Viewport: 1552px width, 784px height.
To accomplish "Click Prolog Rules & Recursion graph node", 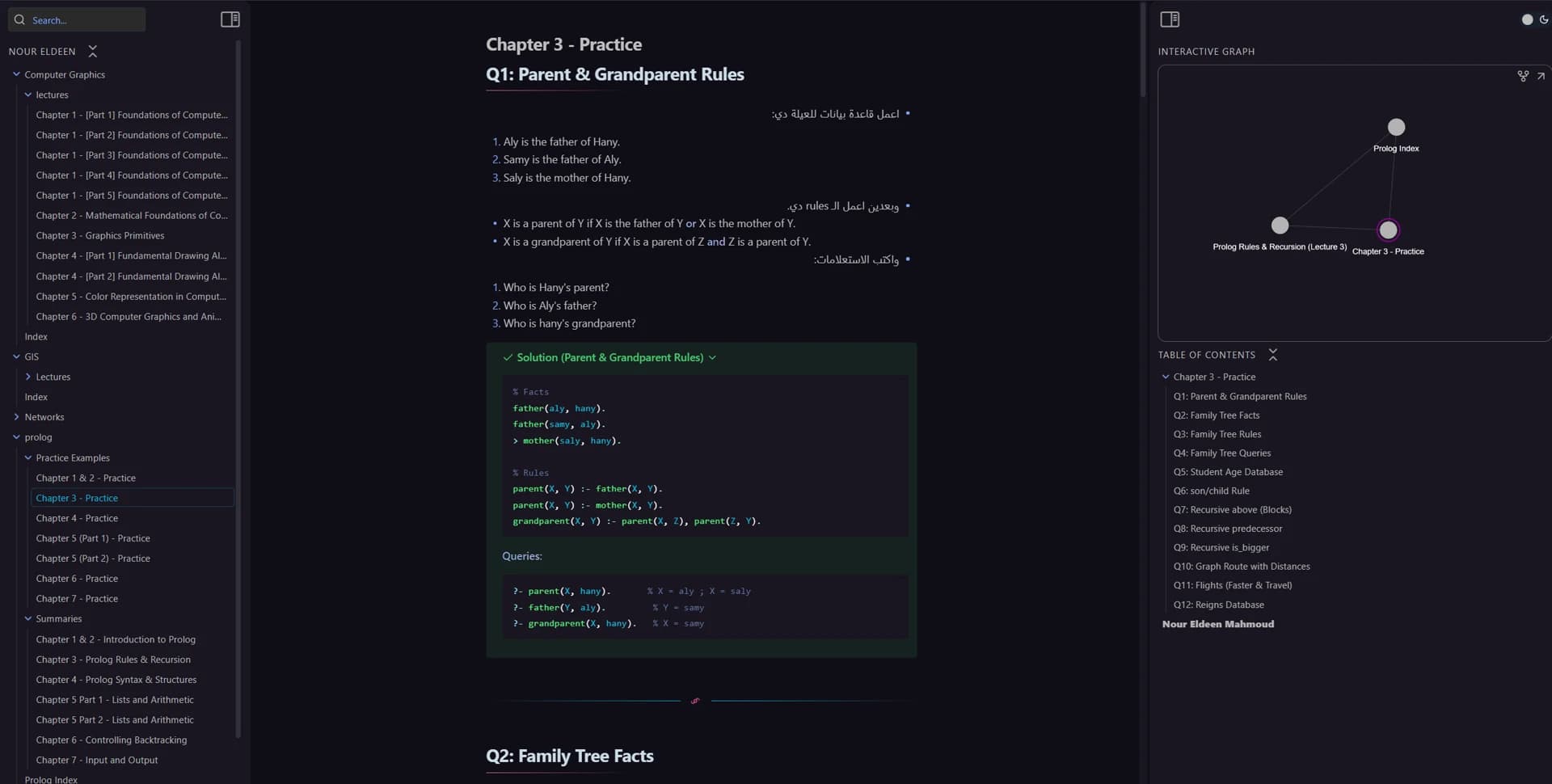I will point(1280,226).
